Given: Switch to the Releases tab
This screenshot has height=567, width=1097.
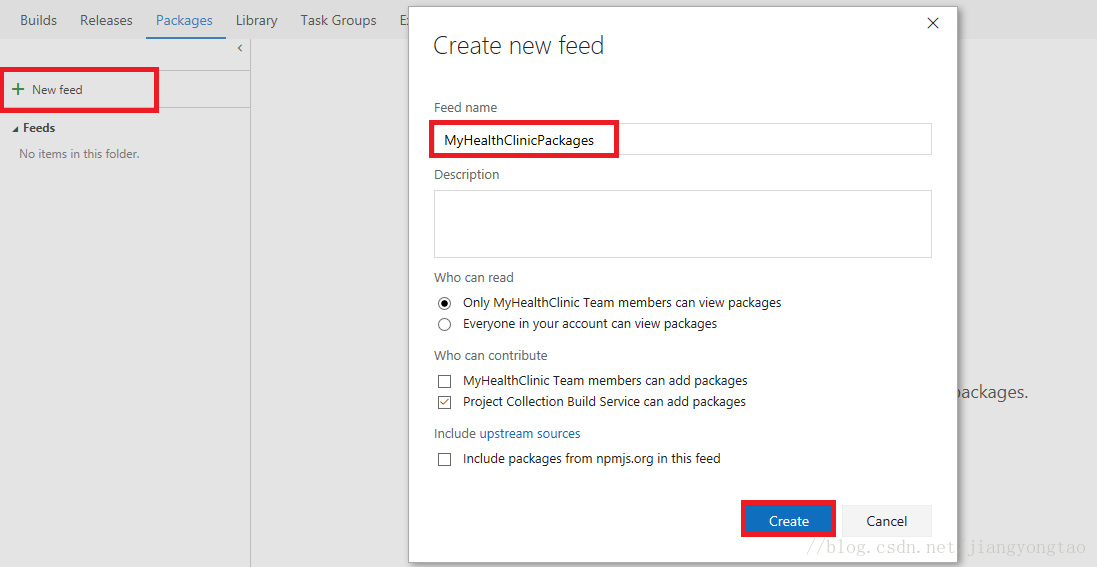Looking at the screenshot, I should tap(106, 20).
